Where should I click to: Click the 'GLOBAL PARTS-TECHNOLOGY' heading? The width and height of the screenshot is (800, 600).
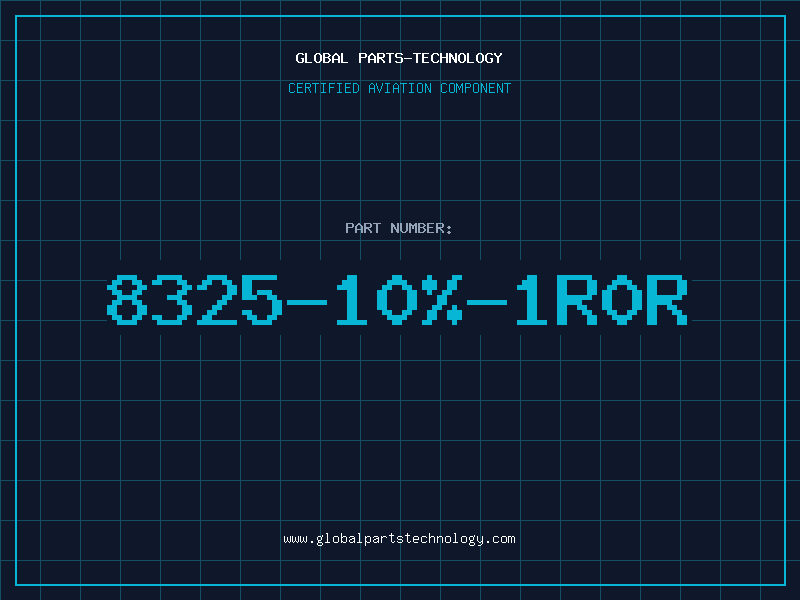(399, 58)
